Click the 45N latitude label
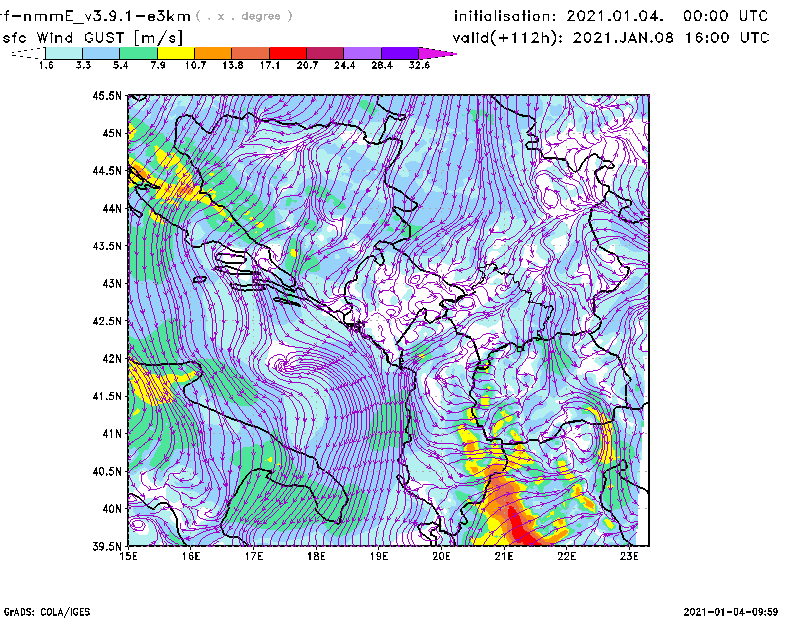 (112, 133)
